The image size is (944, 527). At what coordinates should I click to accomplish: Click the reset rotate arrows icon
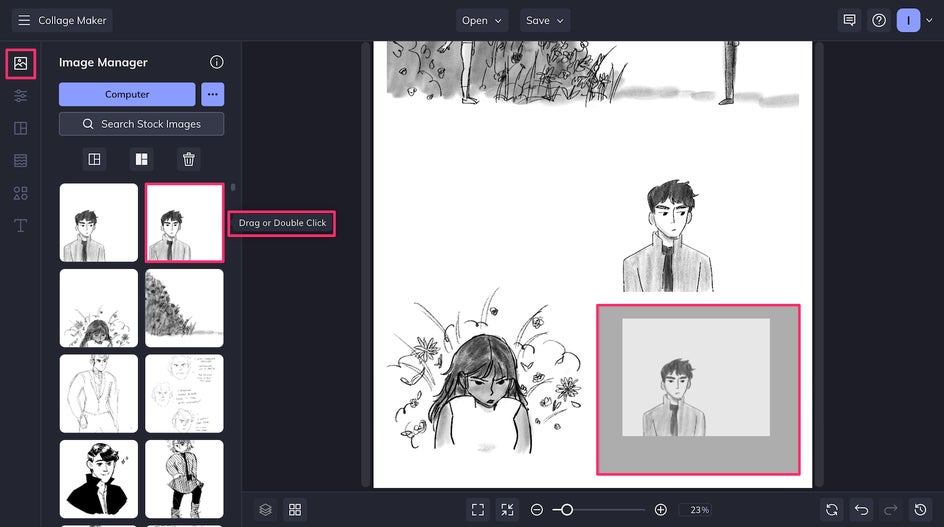(x=832, y=510)
